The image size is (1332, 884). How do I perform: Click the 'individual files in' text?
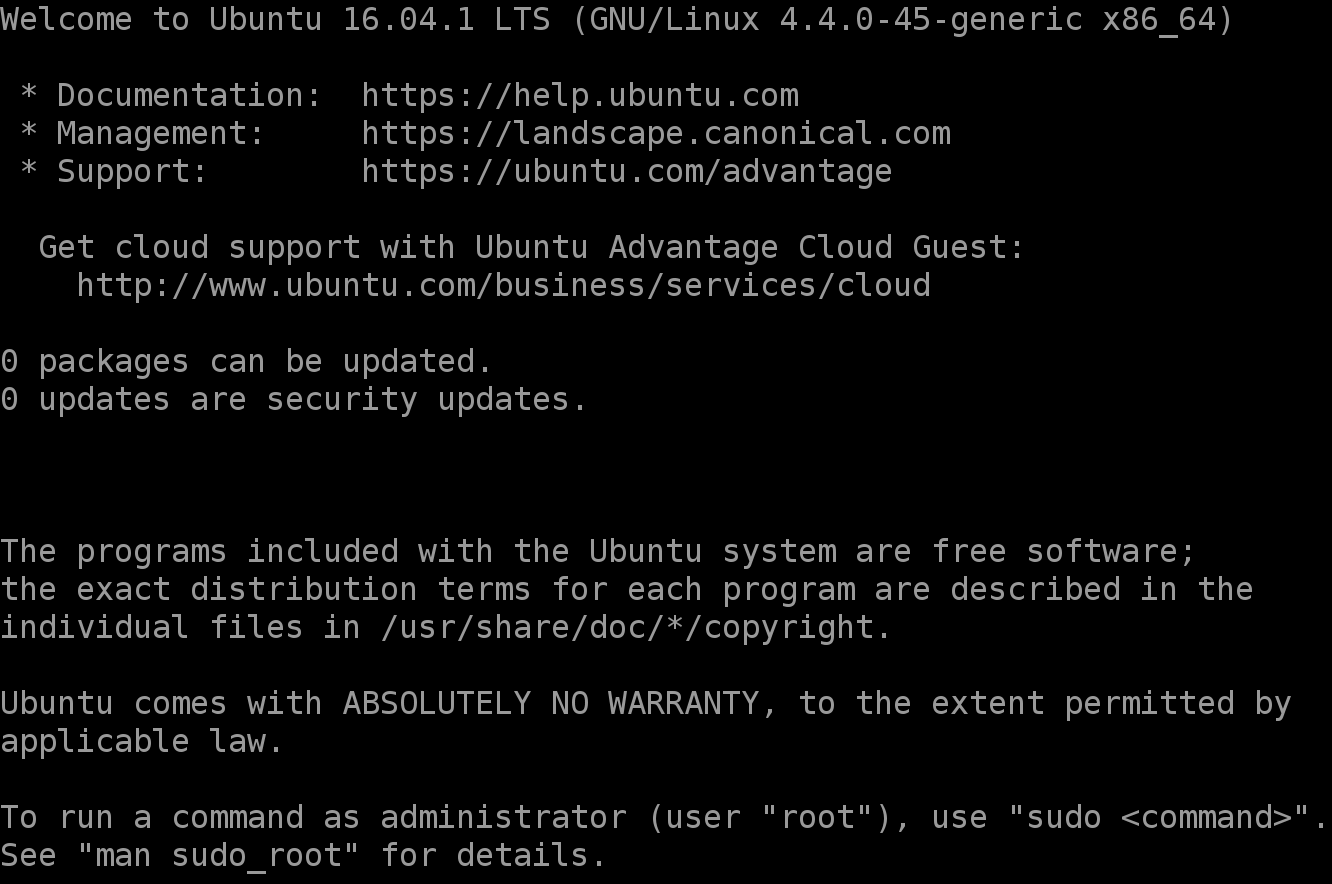click(x=180, y=628)
